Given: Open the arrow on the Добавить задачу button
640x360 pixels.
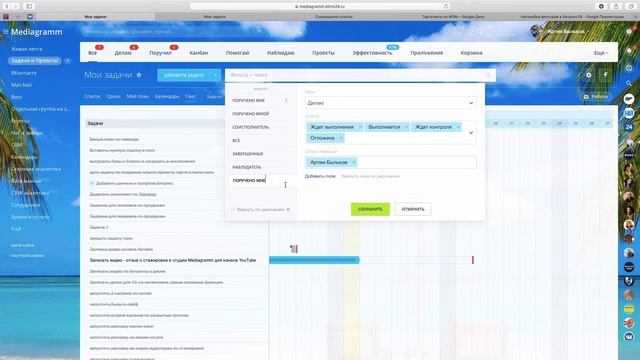Looking at the screenshot, I should pos(215,75).
